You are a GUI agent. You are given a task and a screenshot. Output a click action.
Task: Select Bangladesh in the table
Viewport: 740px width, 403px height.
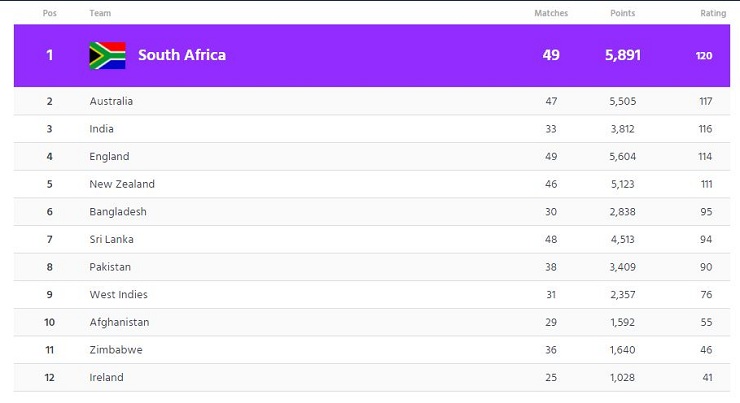[x=118, y=212]
